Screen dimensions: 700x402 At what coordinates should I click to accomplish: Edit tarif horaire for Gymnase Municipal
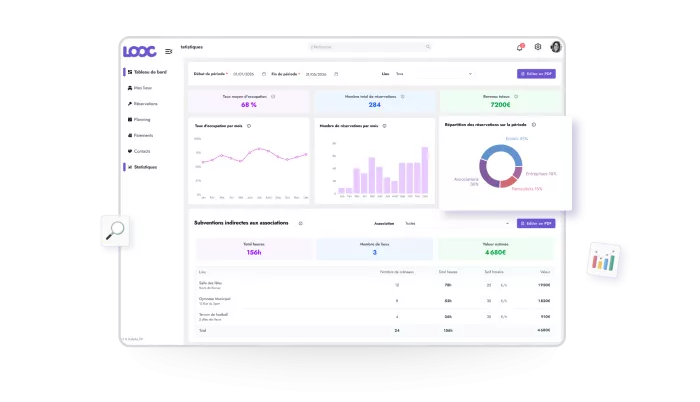pos(489,301)
